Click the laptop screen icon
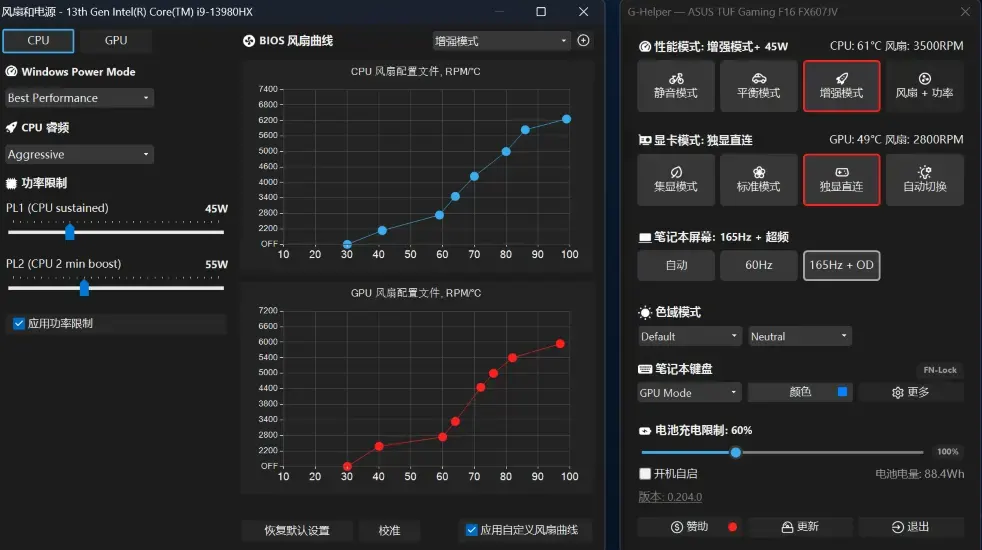The height and width of the screenshot is (550, 982). tap(644, 237)
